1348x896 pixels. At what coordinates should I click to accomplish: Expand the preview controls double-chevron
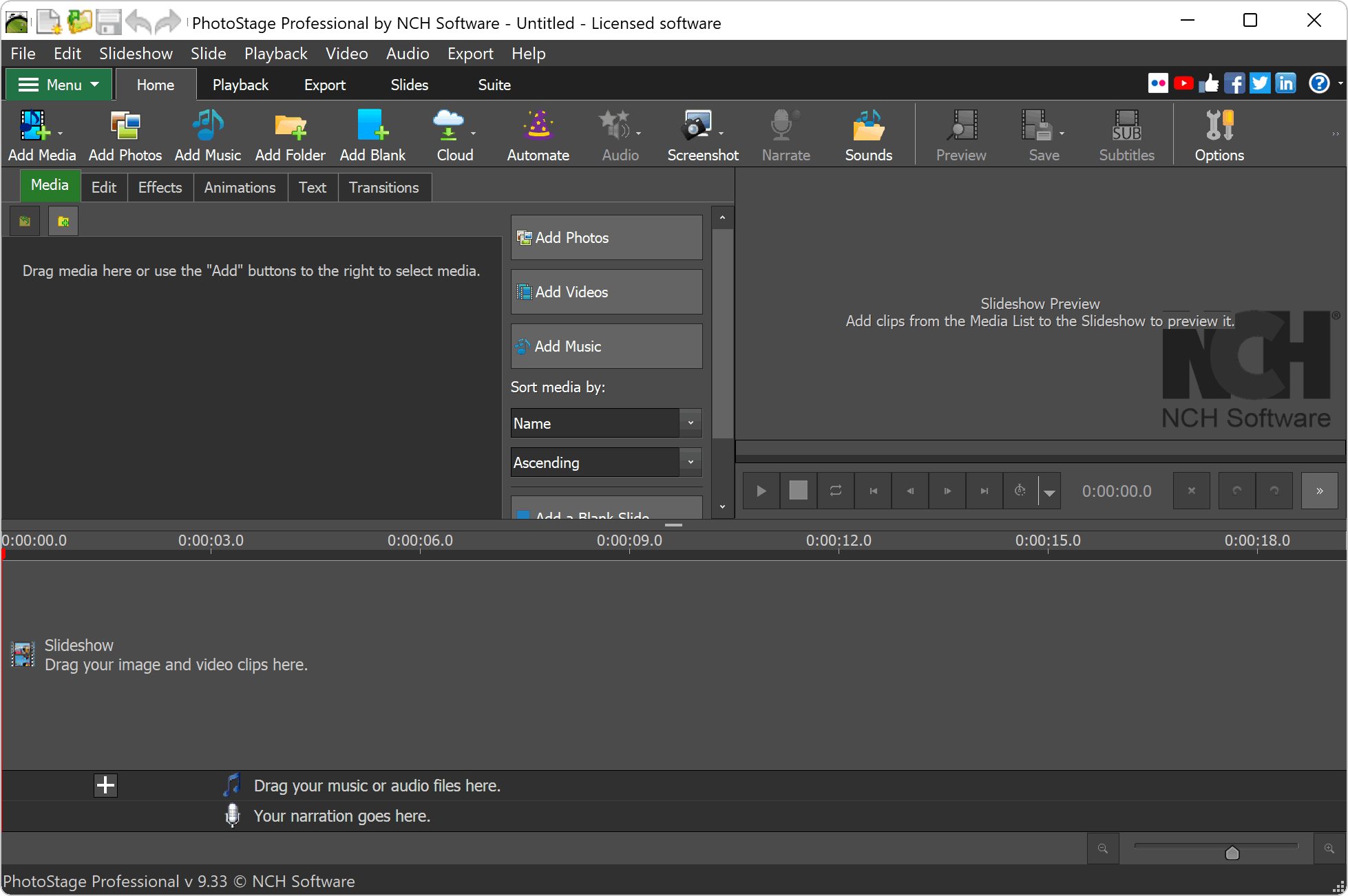coord(1319,491)
